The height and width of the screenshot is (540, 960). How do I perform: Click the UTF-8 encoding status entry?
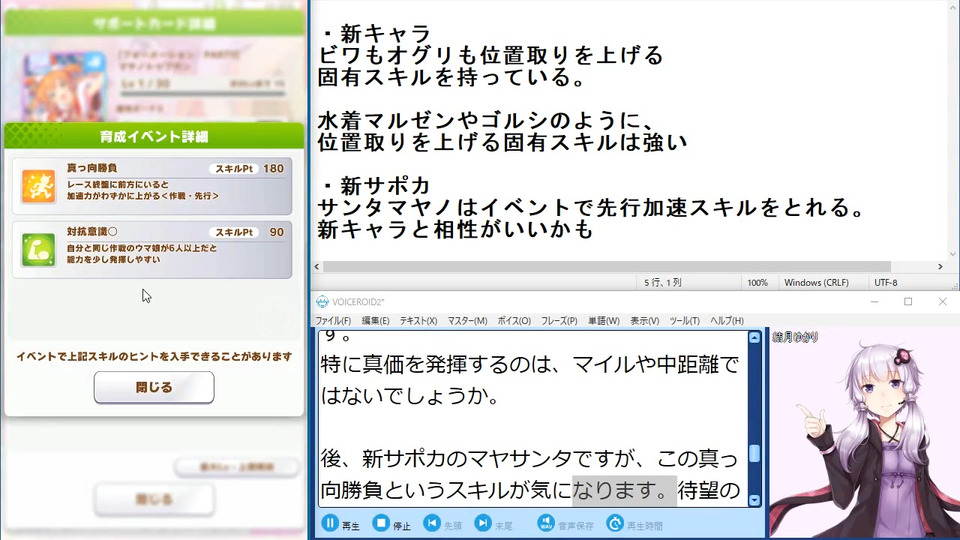tap(886, 282)
